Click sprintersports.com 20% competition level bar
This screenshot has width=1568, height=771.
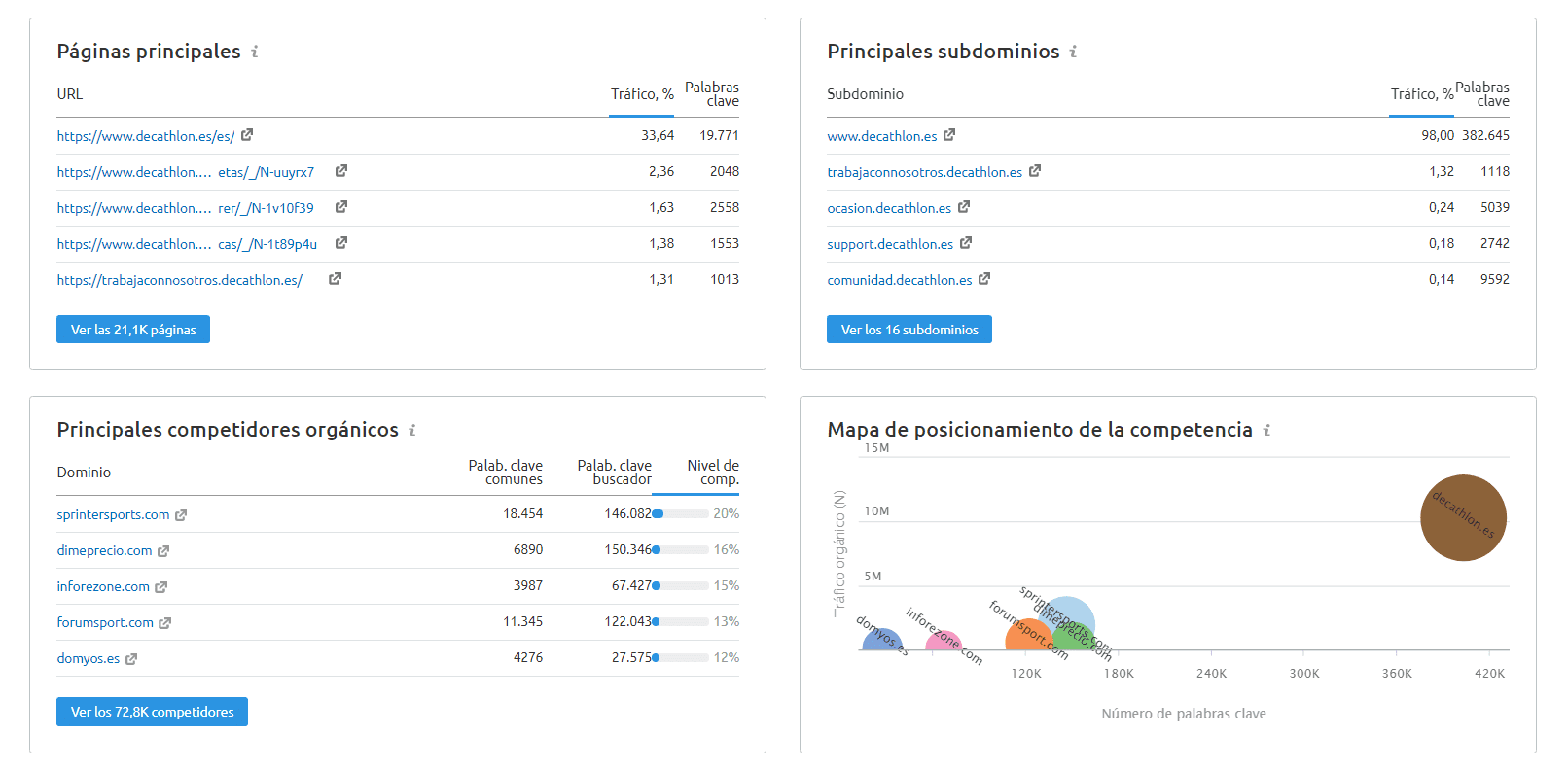[x=681, y=514]
